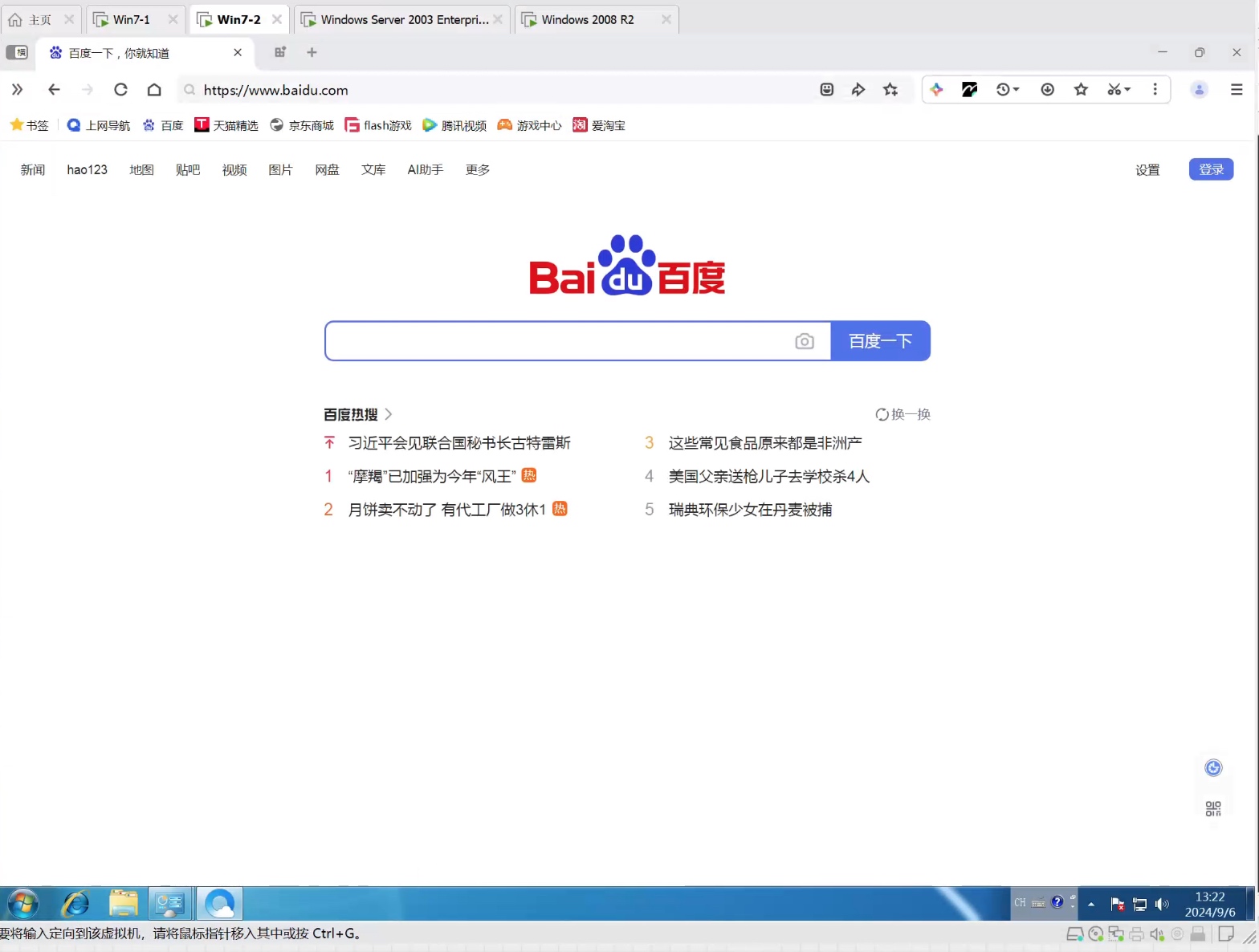The height and width of the screenshot is (952, 1259).
Task: Open hot search 这些常见食品原来都是非洲产
Action: pyautogui.click(x=765, y=443)
